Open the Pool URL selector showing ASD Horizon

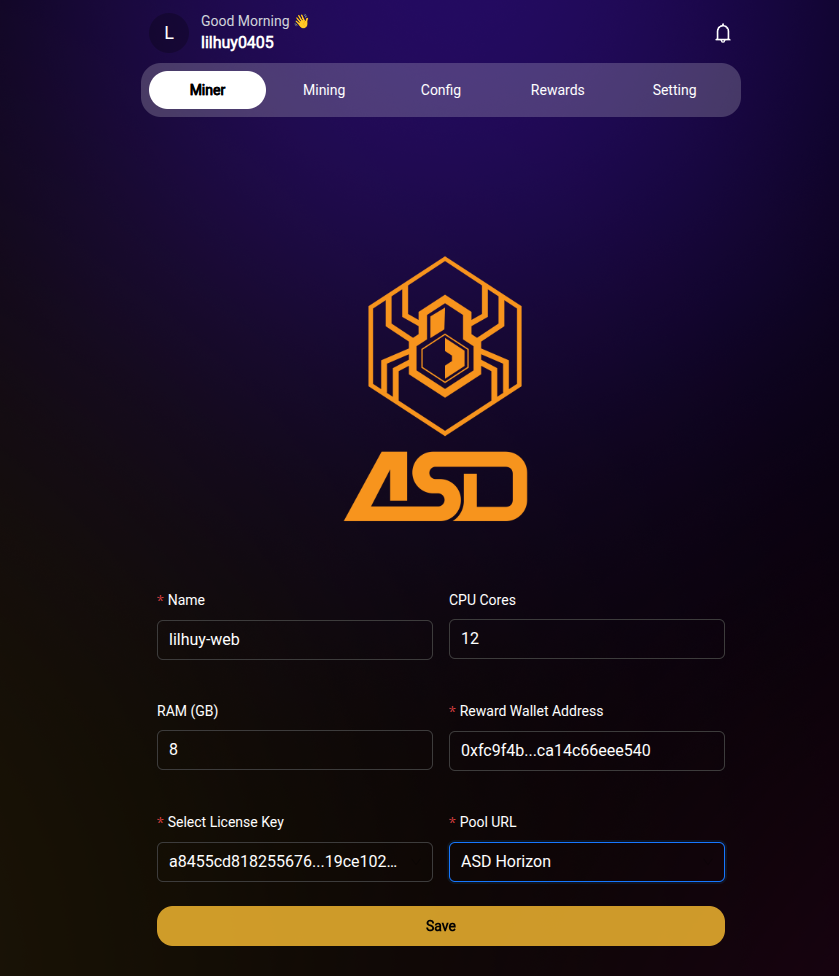[x=586, y=861]
